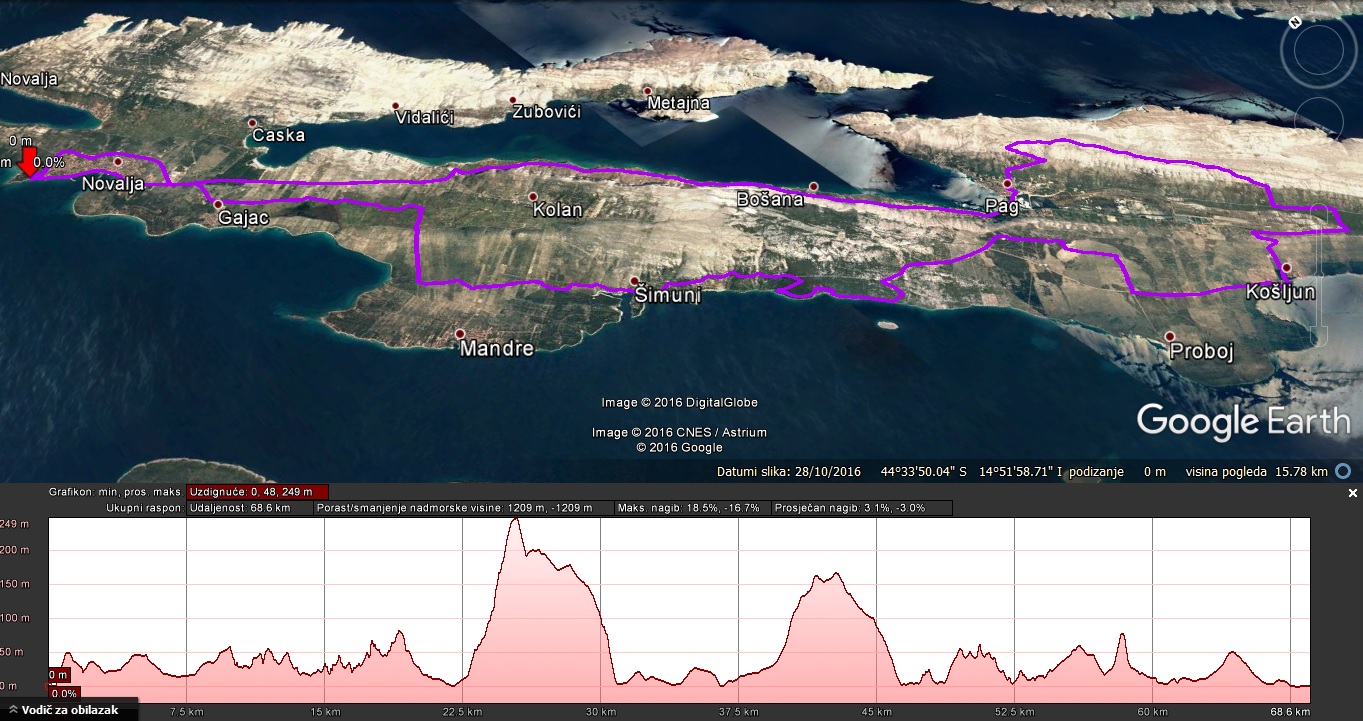Click the Kolan place label
Viewport: 1363px width, 721px height.
tap(558, 211)
